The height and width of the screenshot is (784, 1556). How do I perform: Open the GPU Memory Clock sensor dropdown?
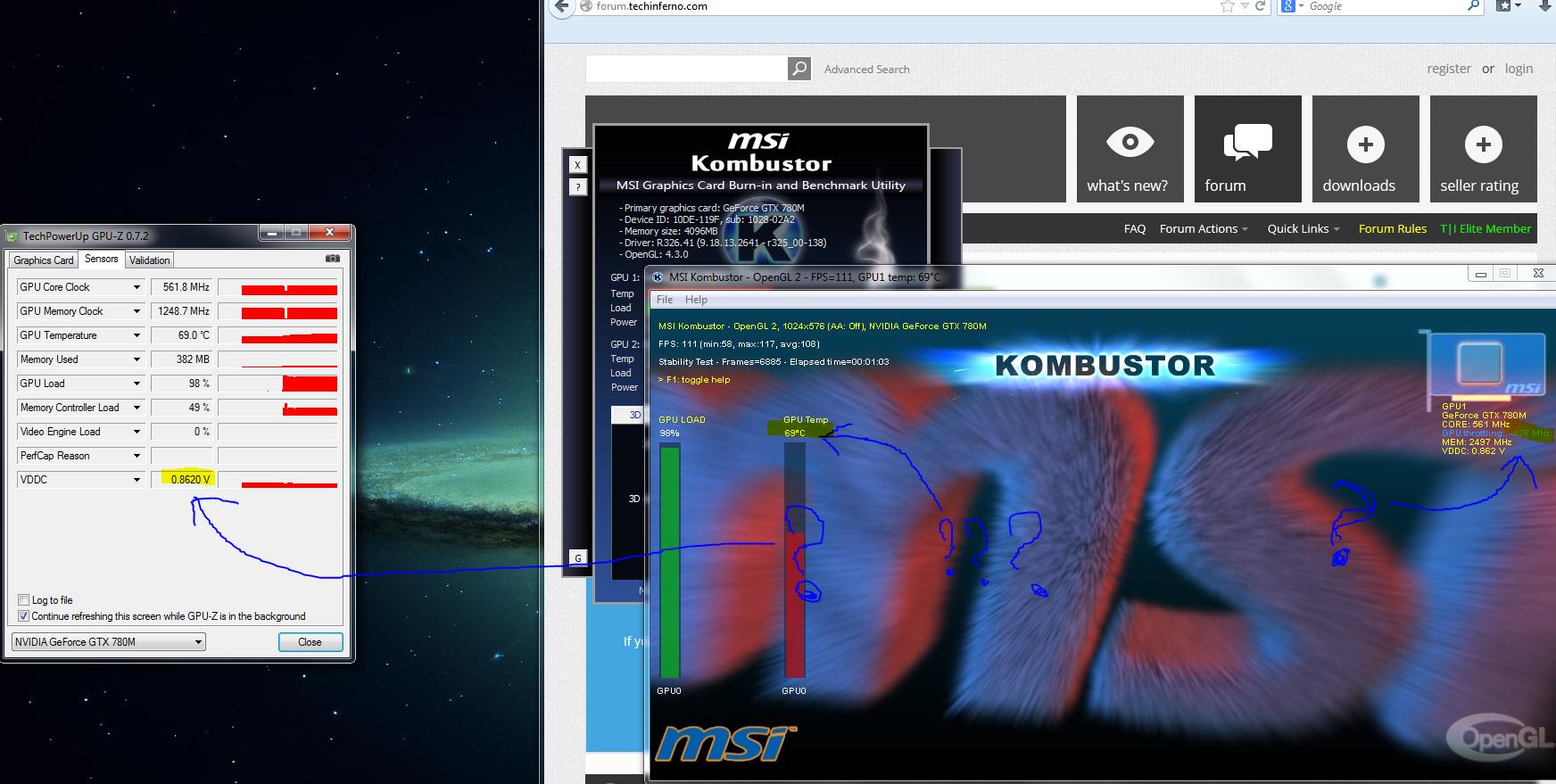[137, 311]
